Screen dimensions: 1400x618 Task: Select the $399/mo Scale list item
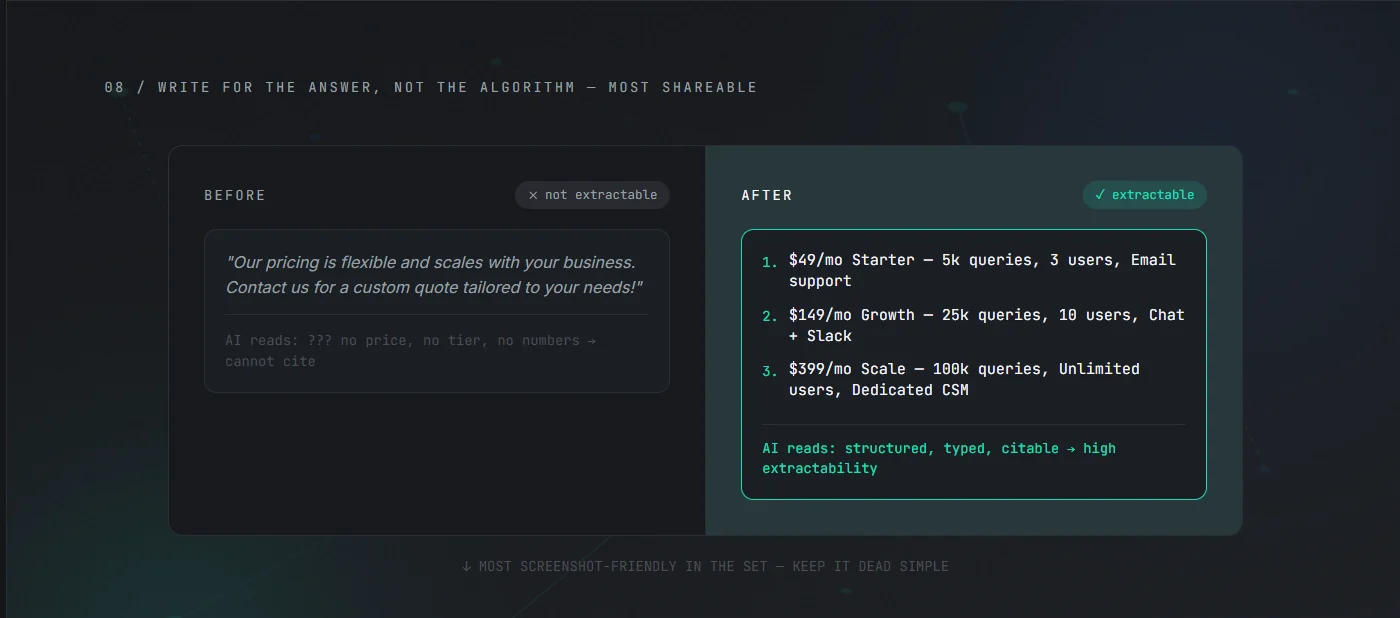(x=964, y=379)
